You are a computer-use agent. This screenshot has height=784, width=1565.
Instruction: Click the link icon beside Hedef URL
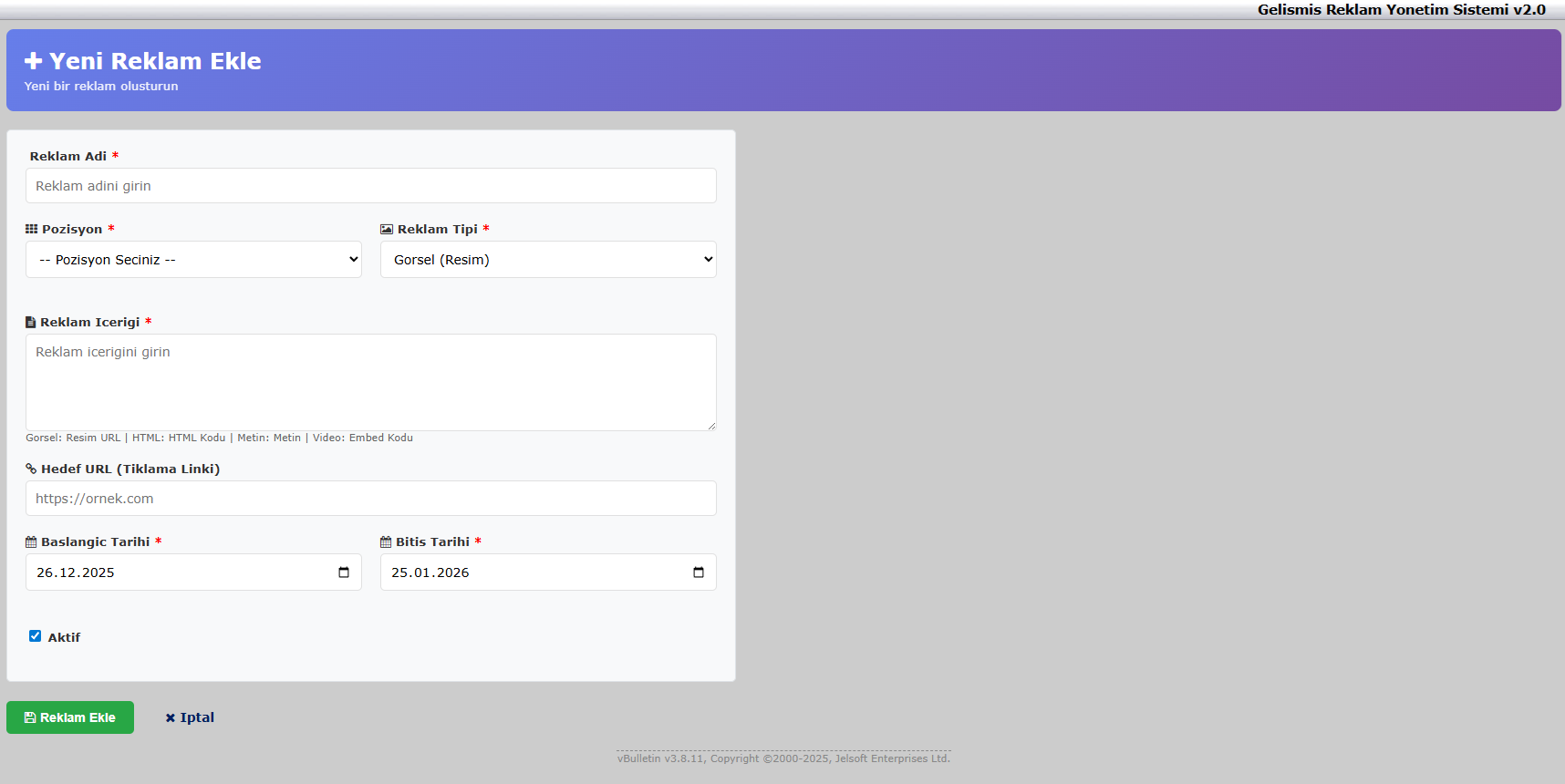[x=31, y=469]
